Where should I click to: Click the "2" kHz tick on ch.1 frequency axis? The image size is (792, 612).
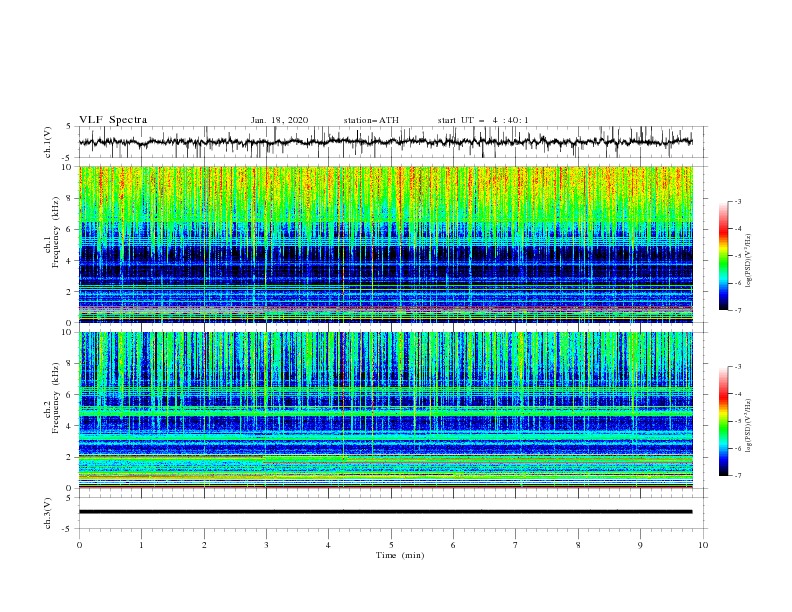coord(71,291)
